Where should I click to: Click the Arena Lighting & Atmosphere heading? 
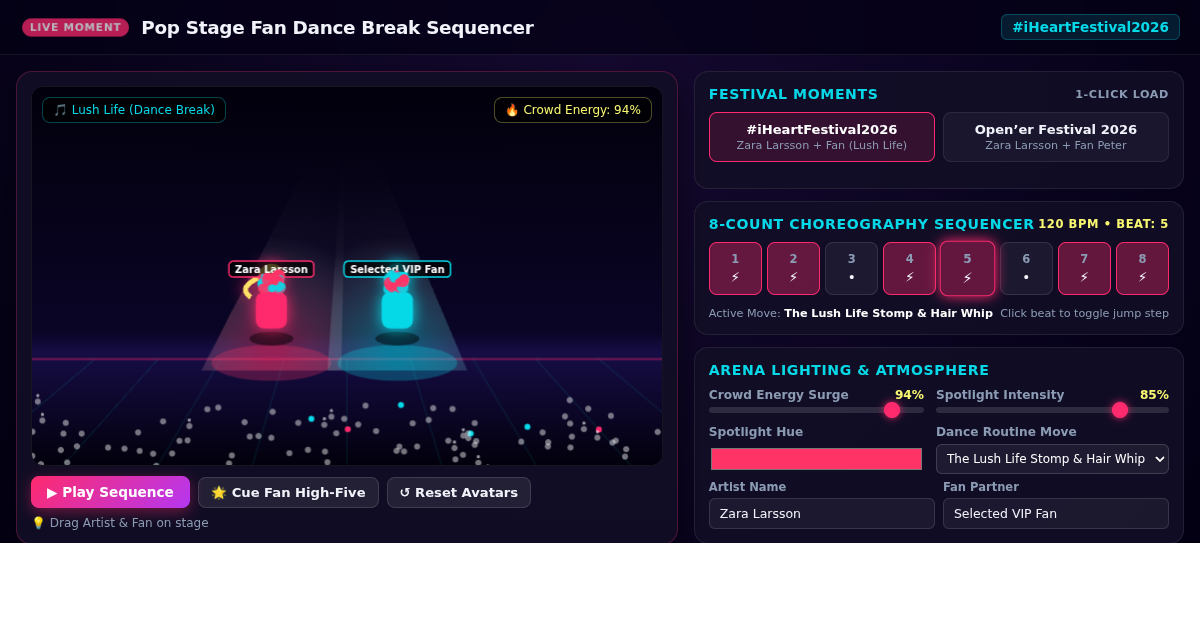[x=849, y=370]
